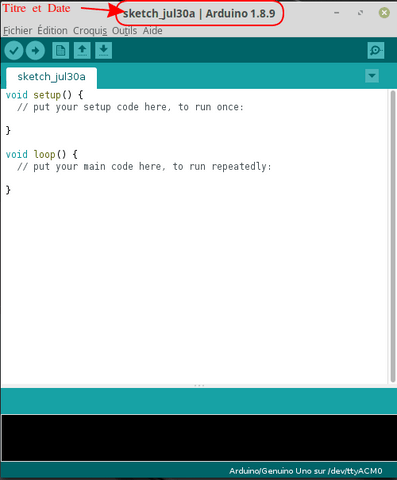This screenshot has height=480, width=397.
Task: Click the Verify checkmark button
Action: [x=14, y=51]
